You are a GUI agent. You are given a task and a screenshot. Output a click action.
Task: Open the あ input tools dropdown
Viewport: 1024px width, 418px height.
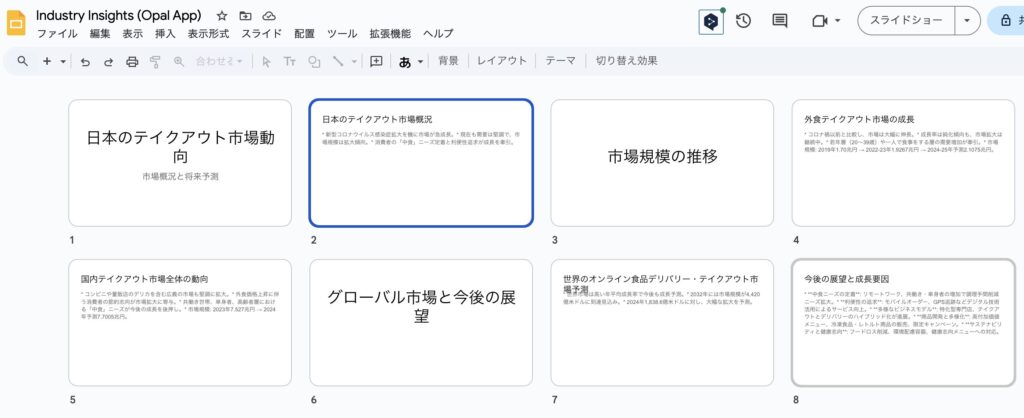pyautogui.click(x=421, y=61)
